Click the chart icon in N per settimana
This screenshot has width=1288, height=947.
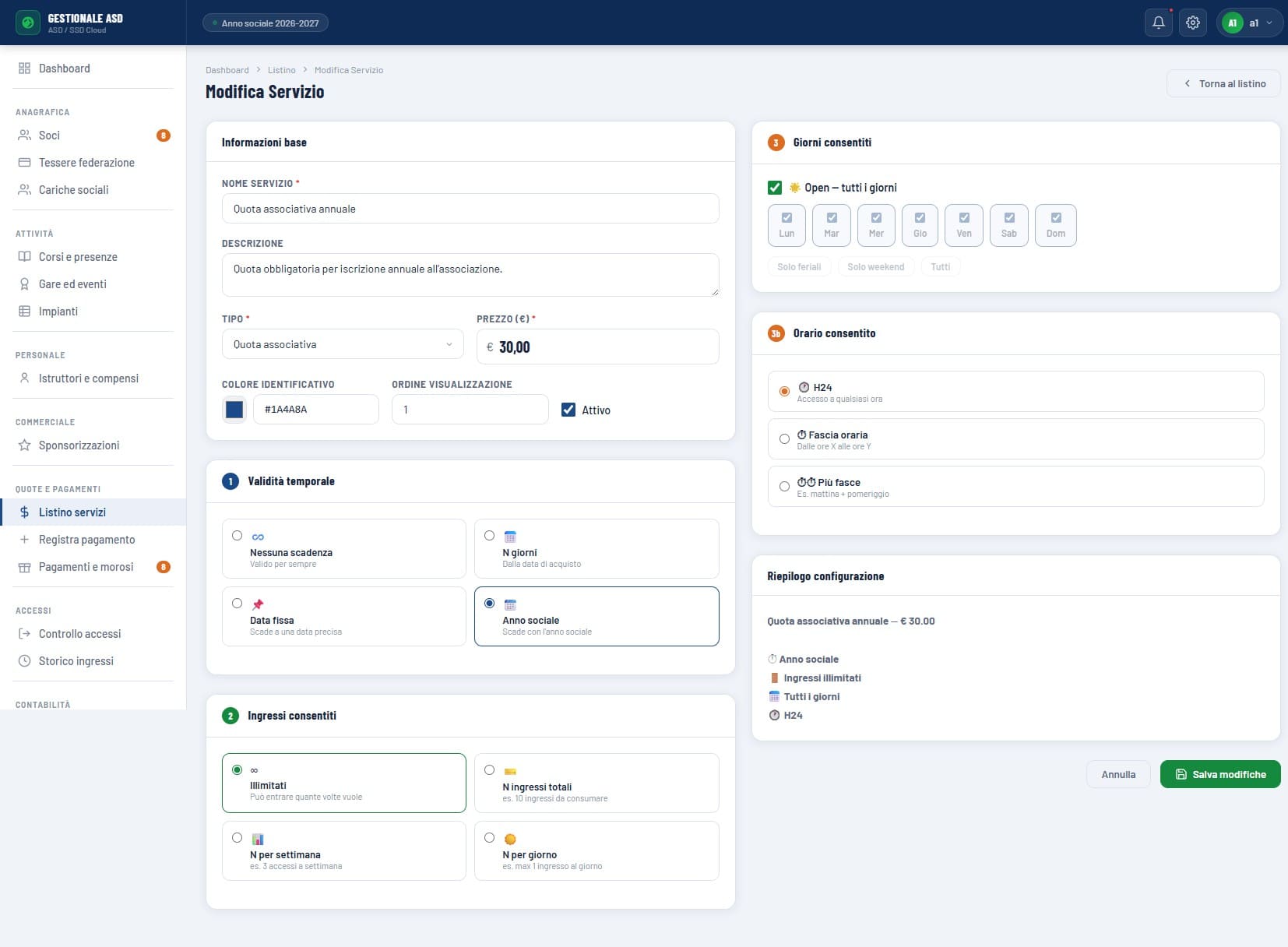258,839
